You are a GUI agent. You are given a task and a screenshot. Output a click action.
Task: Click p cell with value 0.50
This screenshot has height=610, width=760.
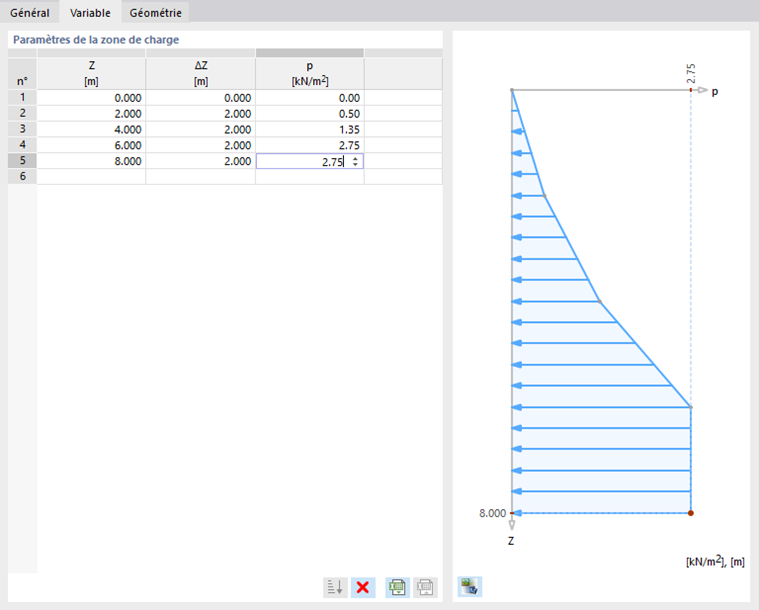click(310, 113)
